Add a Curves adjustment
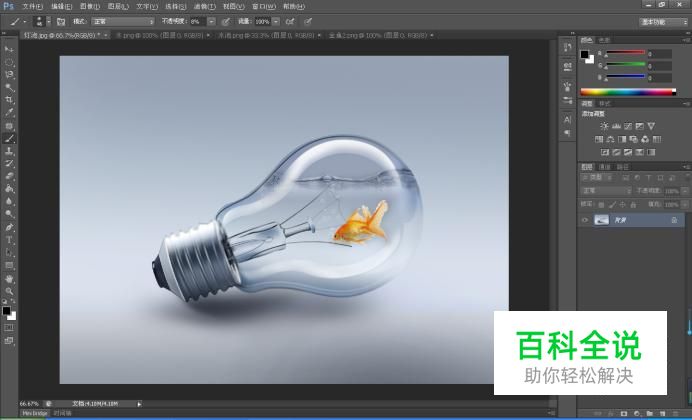Viewport: 692px width, 420px height. tap(628, 126)
